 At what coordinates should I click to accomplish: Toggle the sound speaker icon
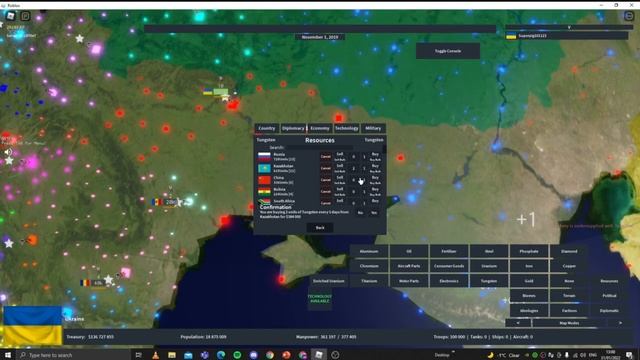8,152
